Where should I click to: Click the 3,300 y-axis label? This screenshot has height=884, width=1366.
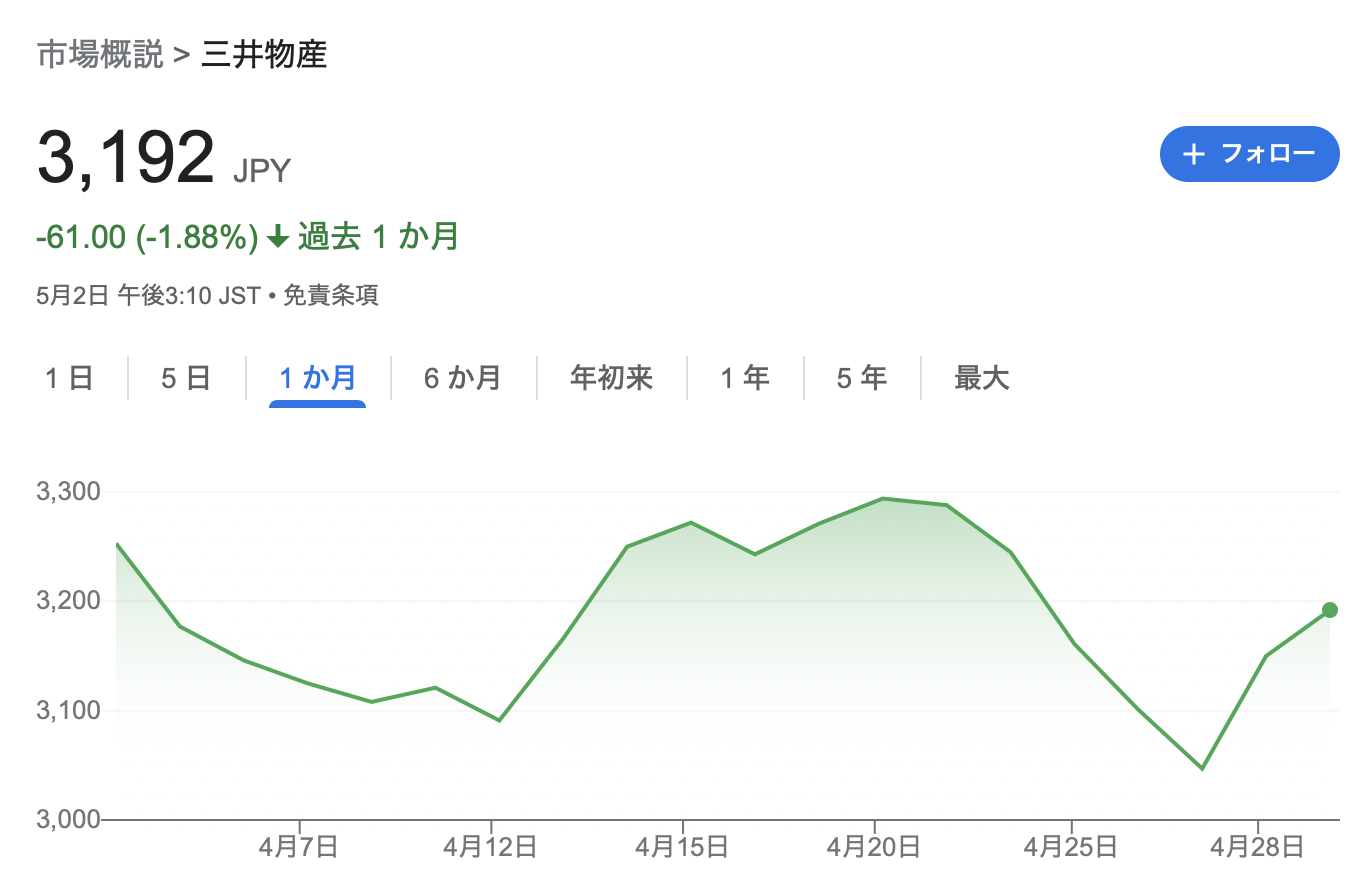[x=68, y=492]
